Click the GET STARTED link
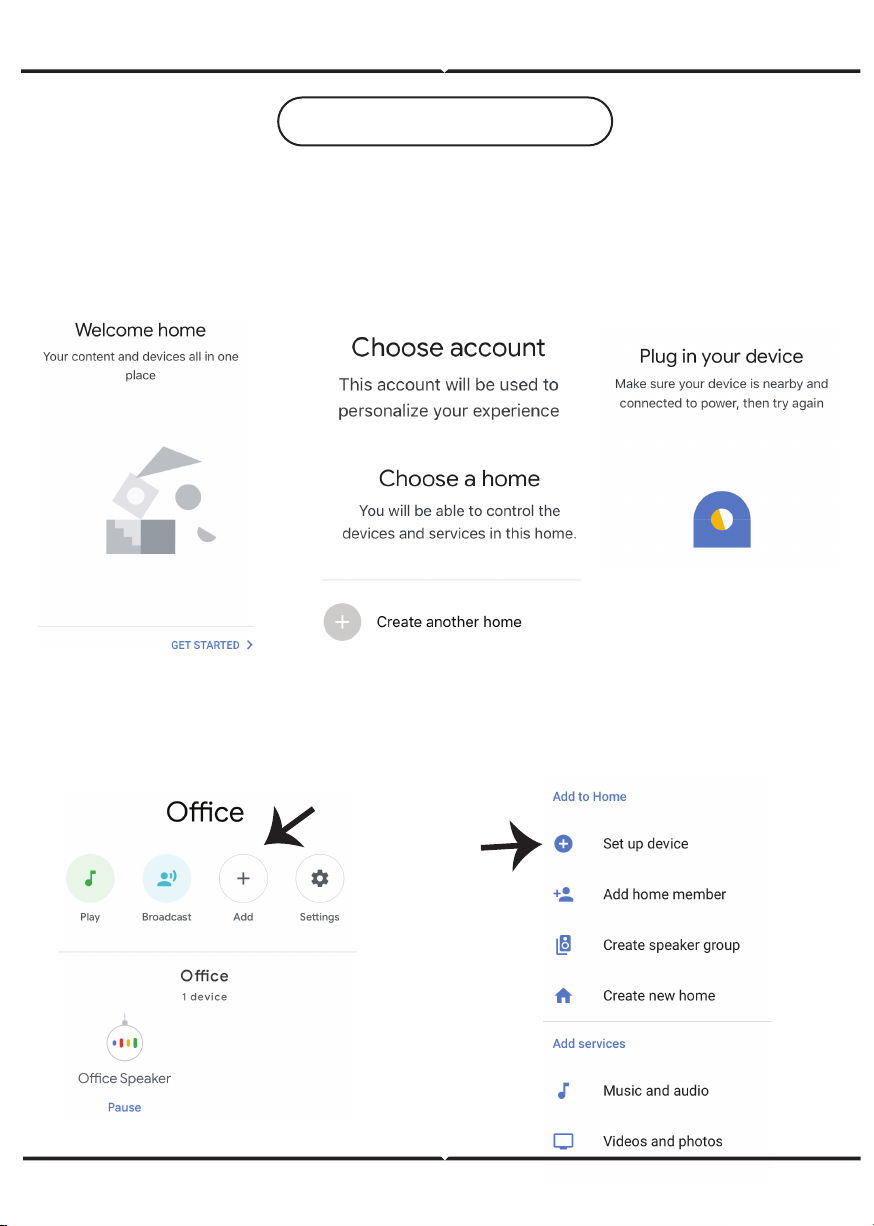This screenshot has width=874, height=1226. (205, 646)
